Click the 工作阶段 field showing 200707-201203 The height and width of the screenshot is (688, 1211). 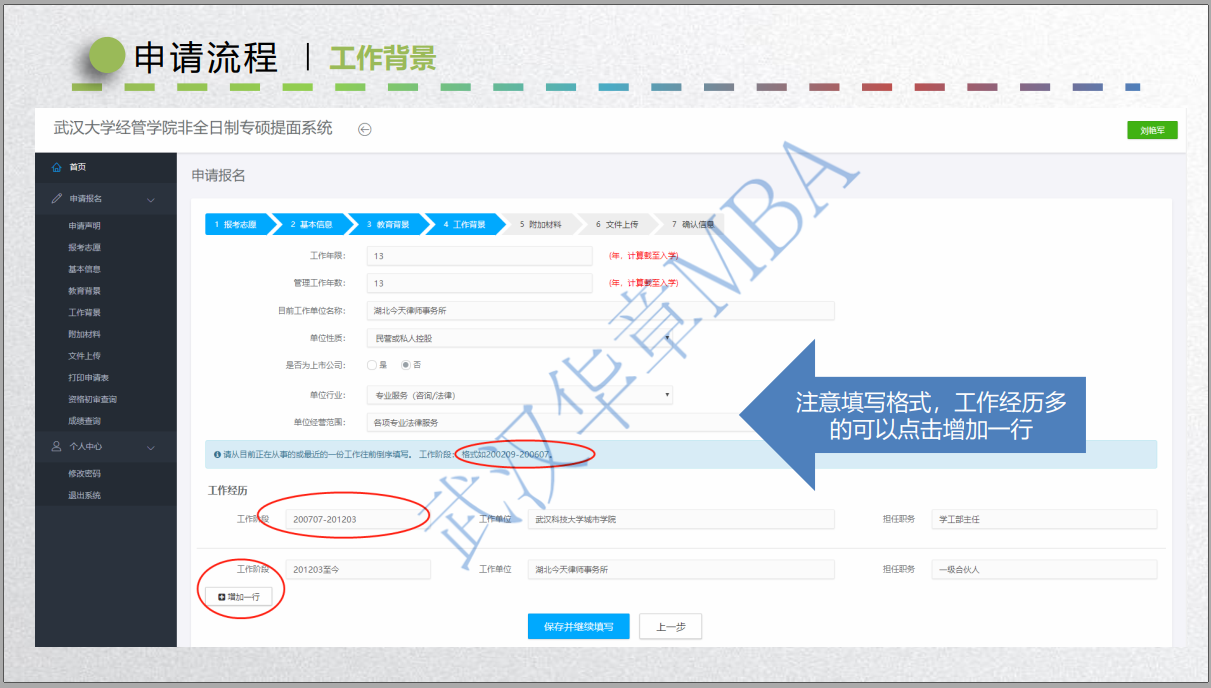(358, 519)
